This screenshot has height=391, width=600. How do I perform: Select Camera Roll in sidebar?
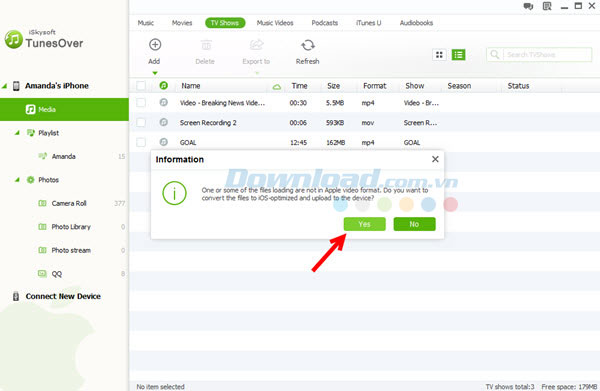(69, 204)
